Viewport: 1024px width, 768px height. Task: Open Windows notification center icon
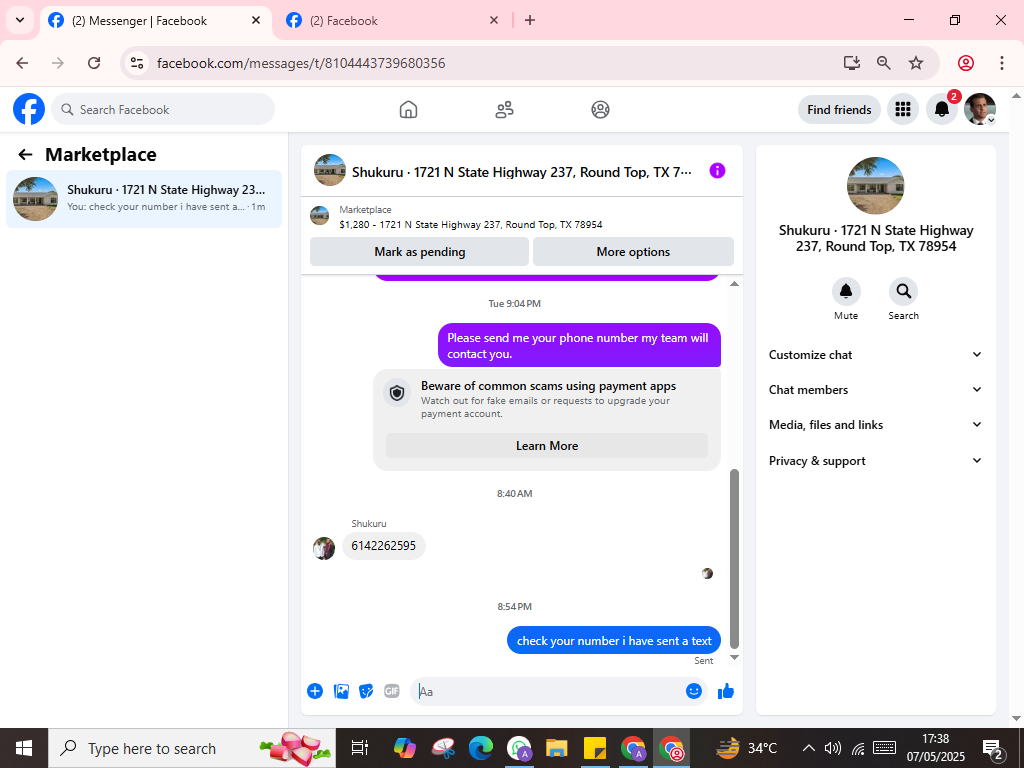tap(993, 750)
